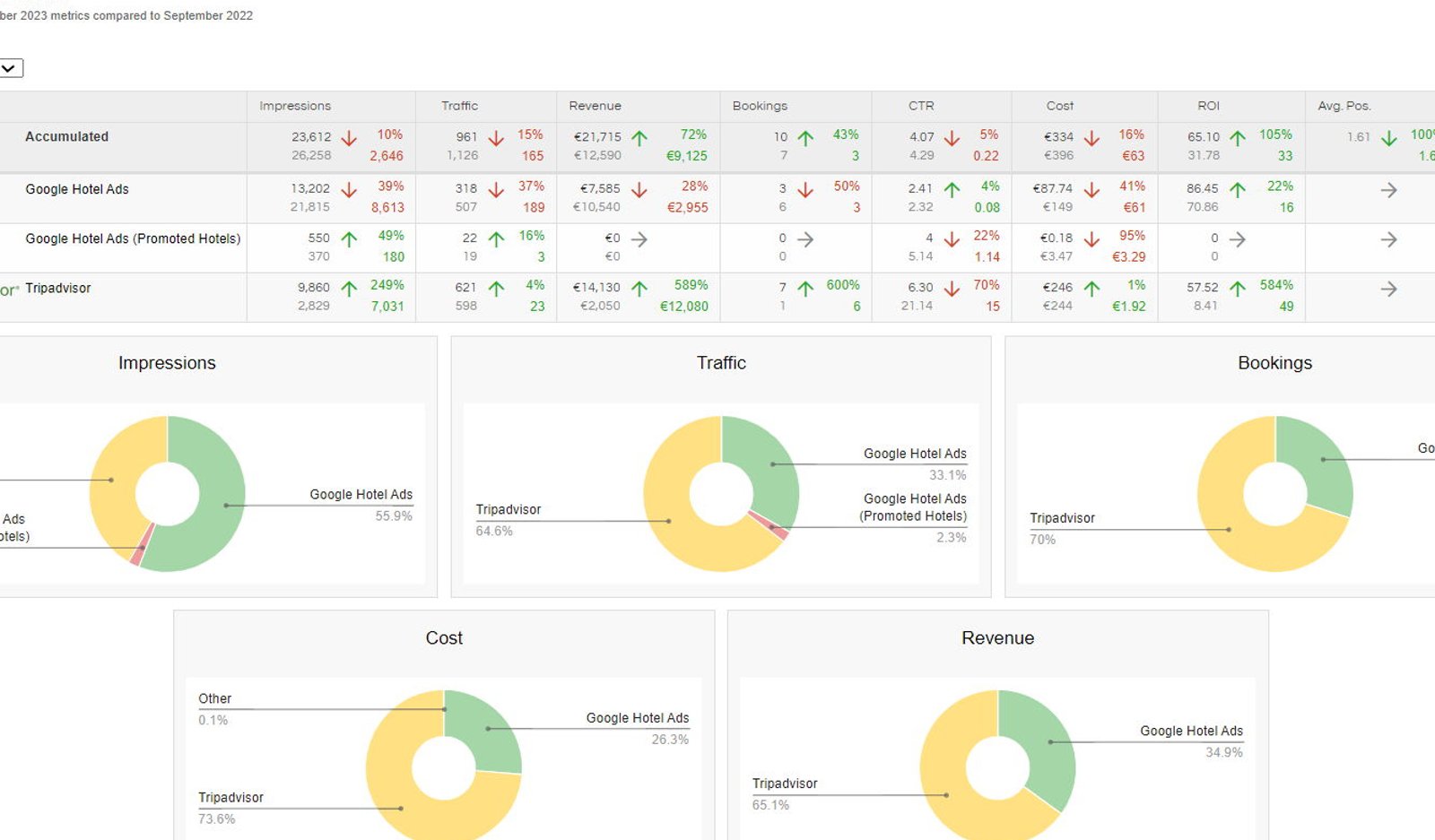Click the ROI column header

point(1209,106)
